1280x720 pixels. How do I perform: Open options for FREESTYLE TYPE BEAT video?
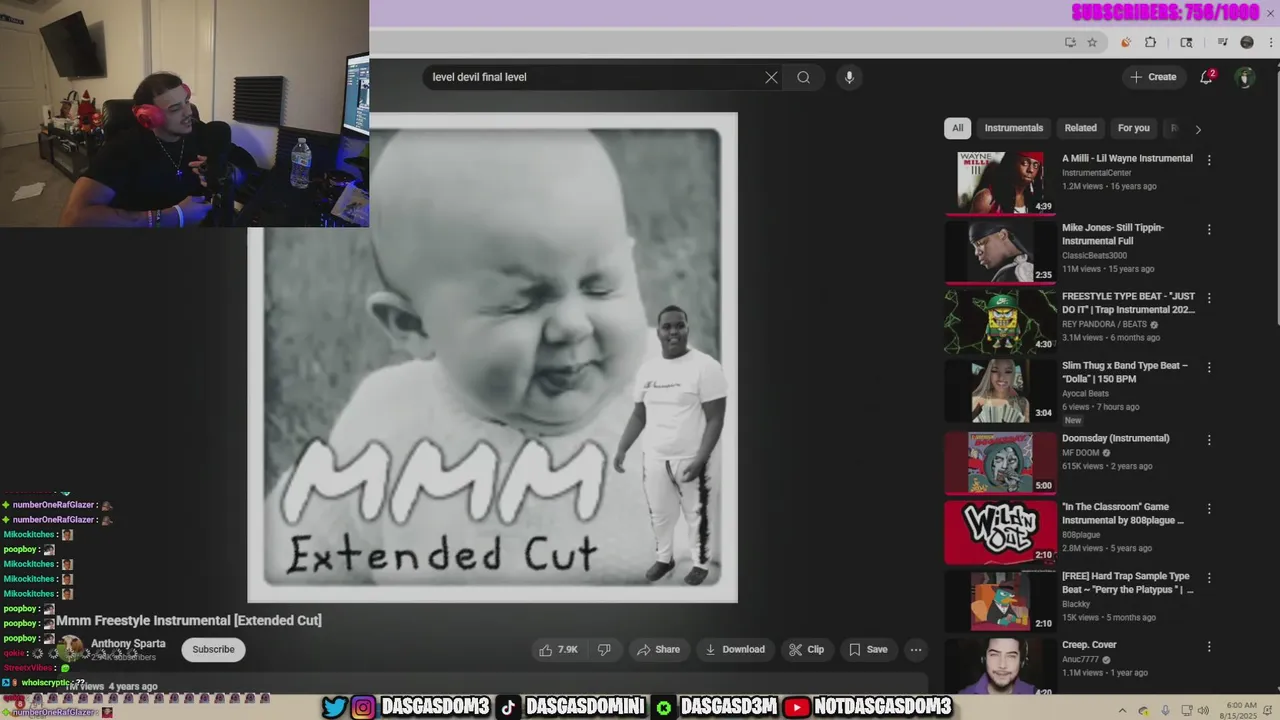(1209, 298)
